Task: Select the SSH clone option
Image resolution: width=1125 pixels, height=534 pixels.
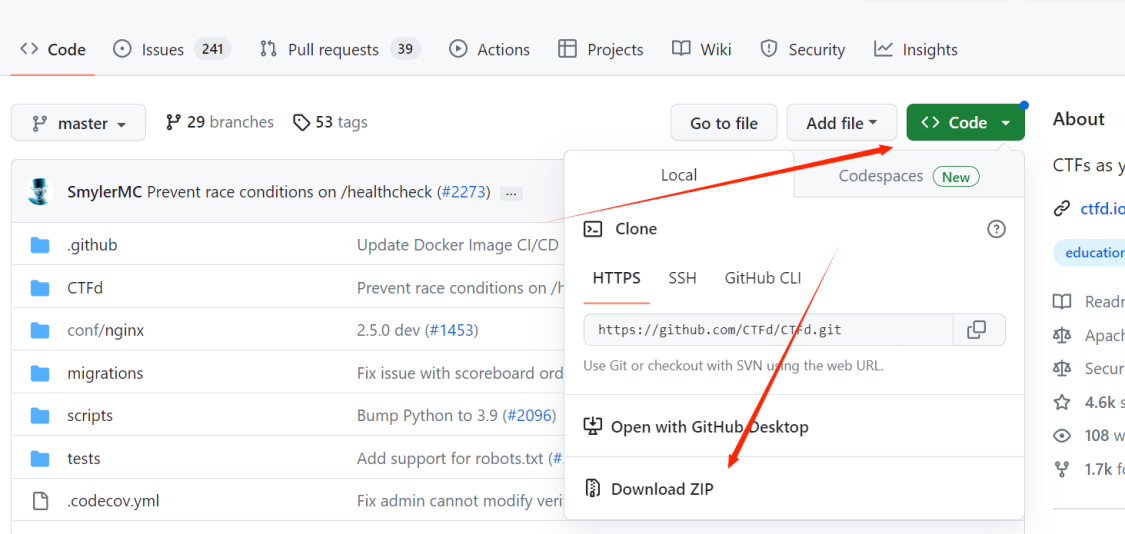Action: (x=682, y=278)
